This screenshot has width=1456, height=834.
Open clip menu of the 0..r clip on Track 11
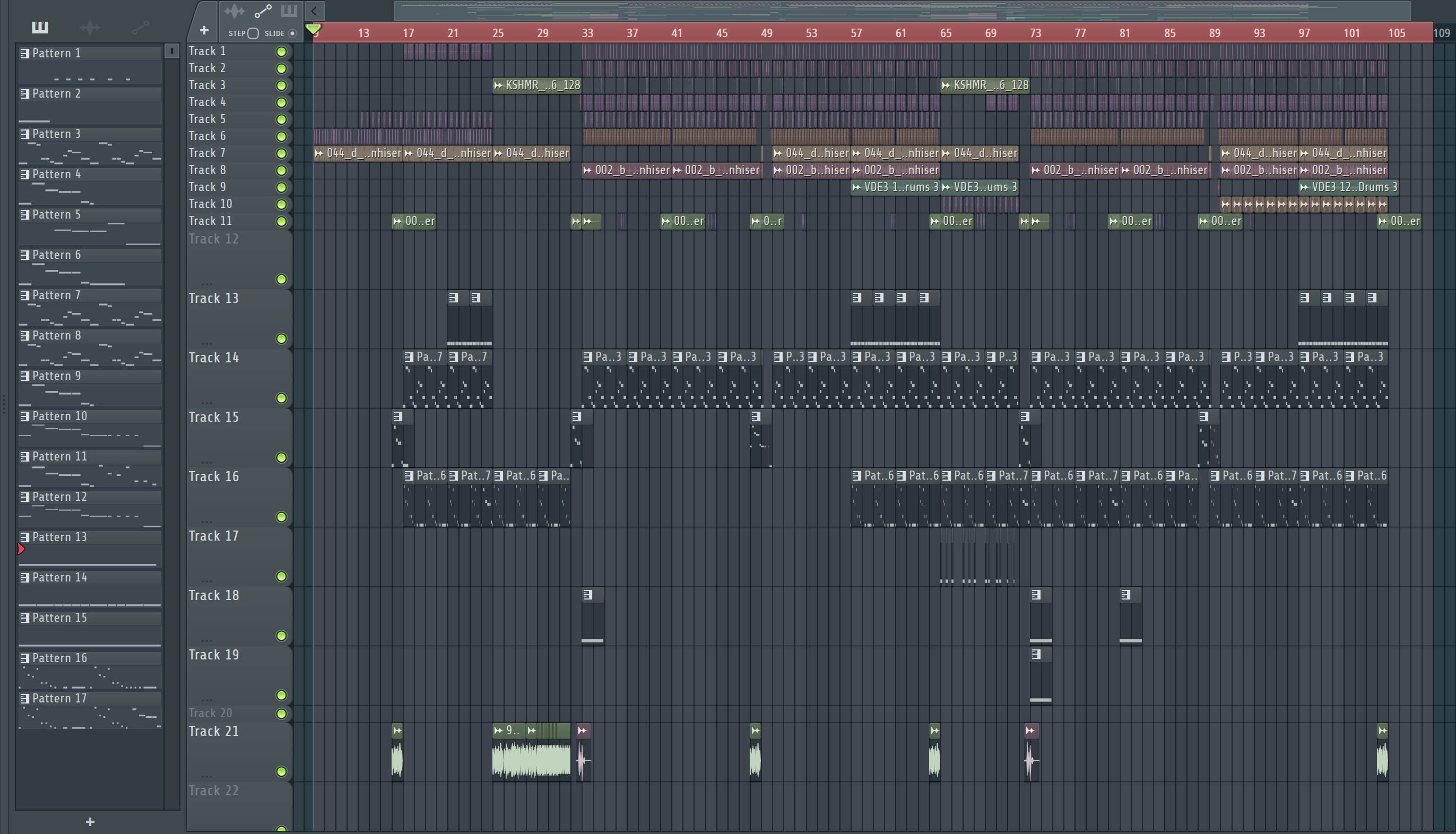tap(756, 221)
